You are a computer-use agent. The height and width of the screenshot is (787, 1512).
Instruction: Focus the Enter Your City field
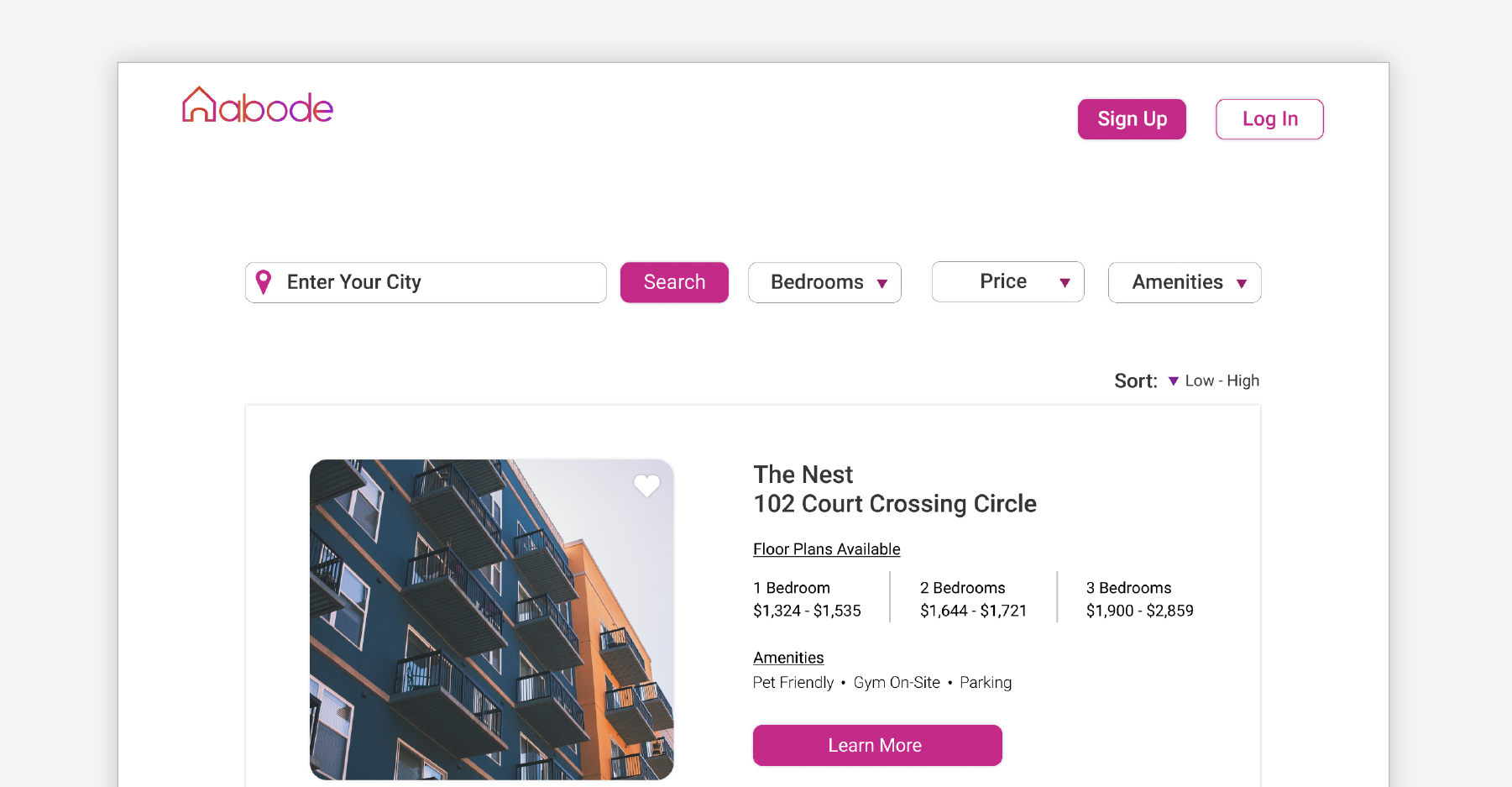(x=437, y=282)
